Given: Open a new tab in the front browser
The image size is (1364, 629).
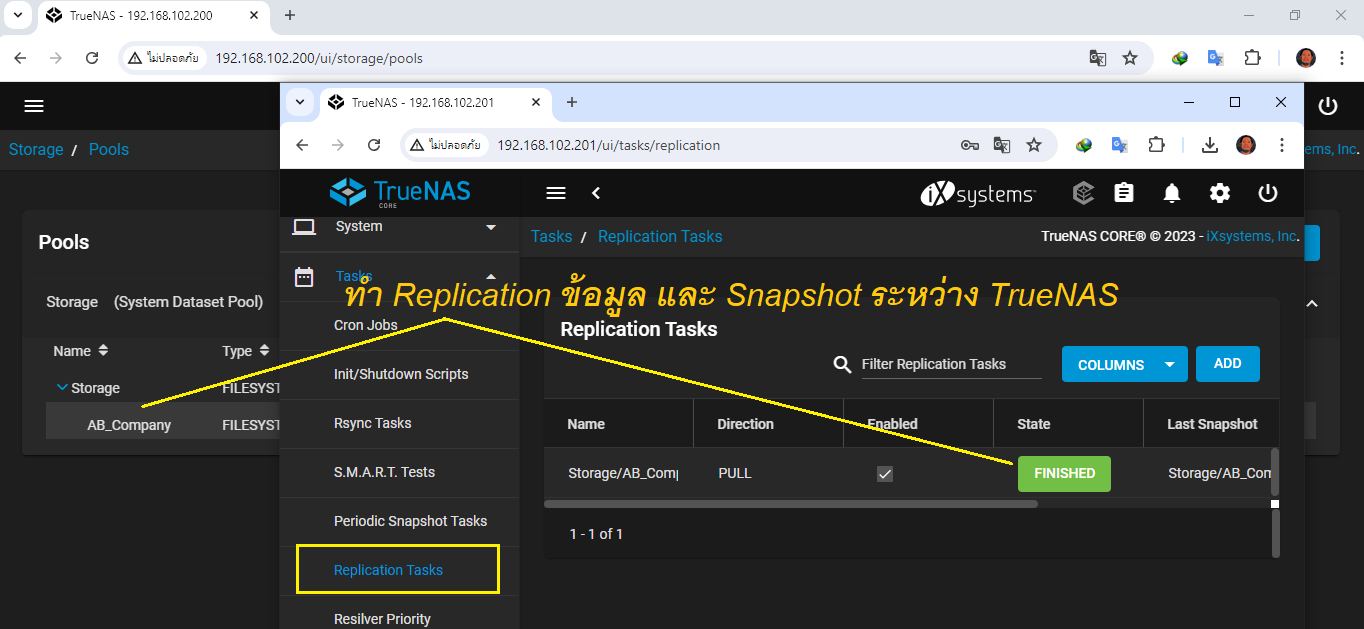Looking at the screenshot, I should pos(571,102).
